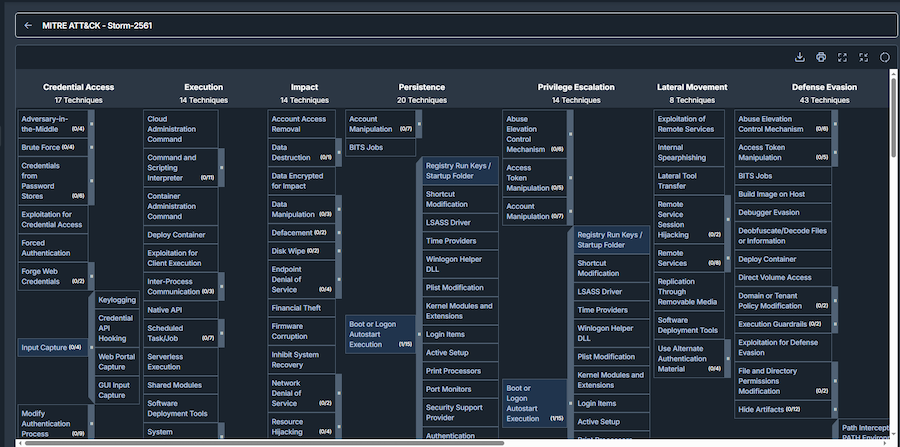Expand Command and Scripting Interpreter sub-techniques
The image size is (900, 447).
(x=222, y=168)
